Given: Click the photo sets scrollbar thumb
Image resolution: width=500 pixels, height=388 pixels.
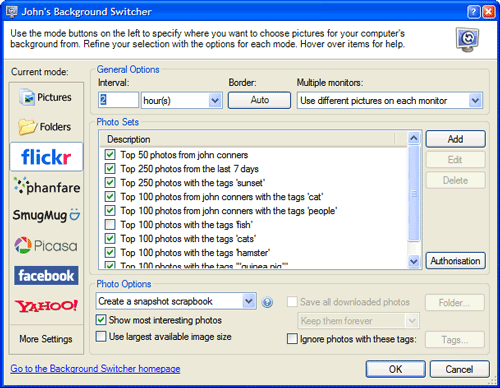Looking at the screenshot, I should (x=414, y=193).
